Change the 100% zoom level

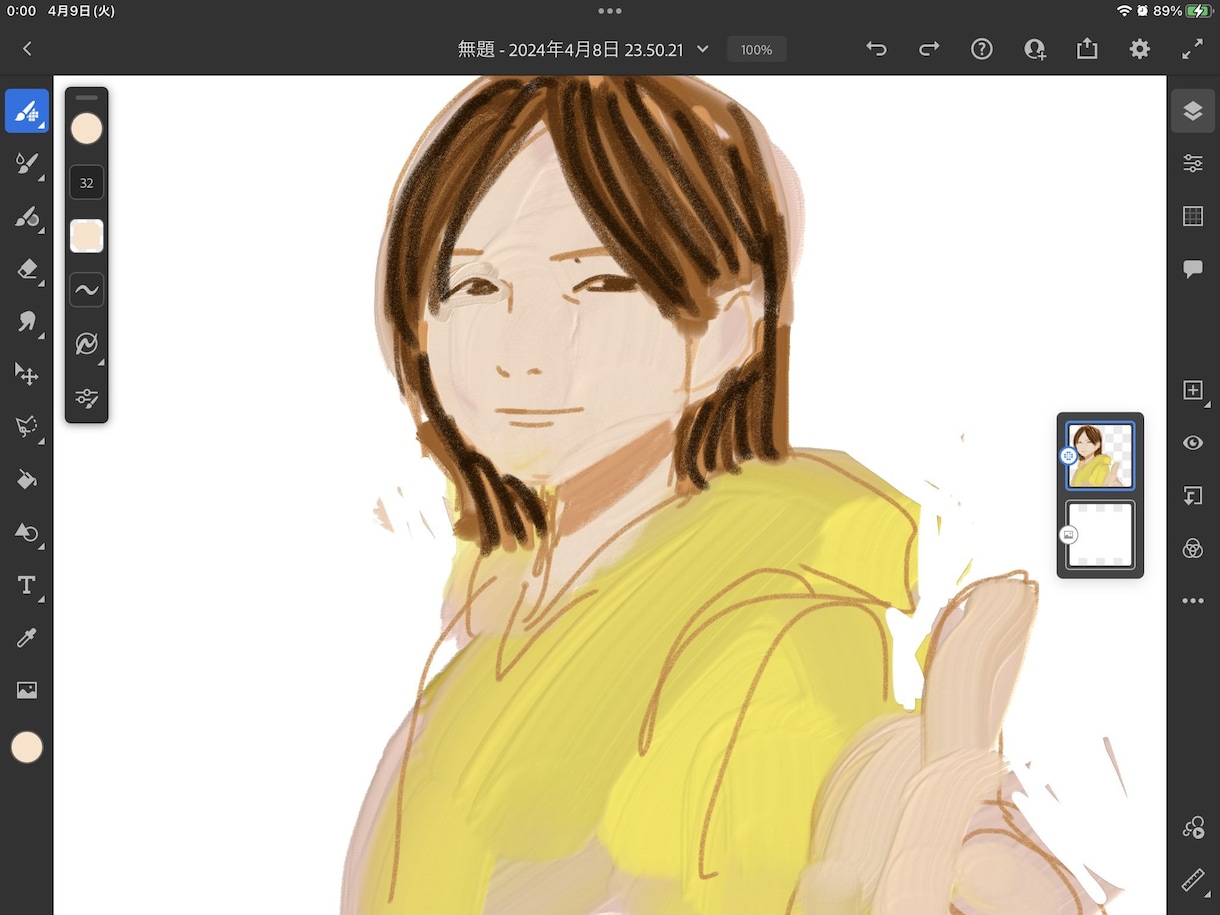(x=757, y=49)
